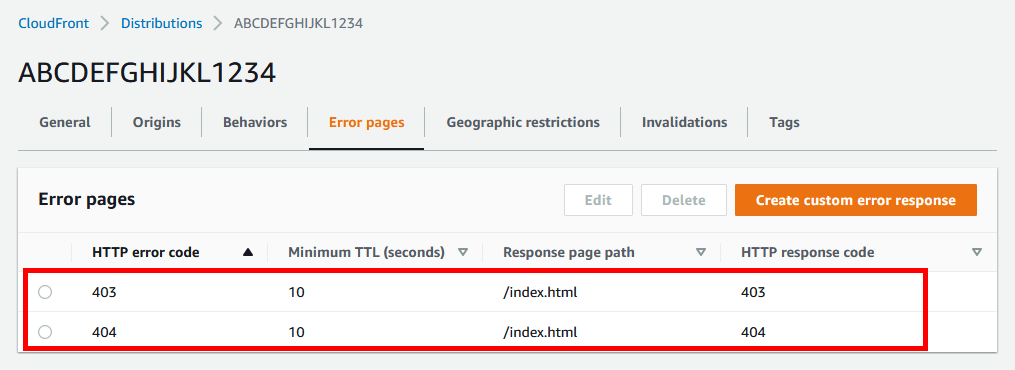Image resolution: width=1015 pixels, height=370 pixels.
Task: Open the Behaviors tab
Action: (255, 122)
